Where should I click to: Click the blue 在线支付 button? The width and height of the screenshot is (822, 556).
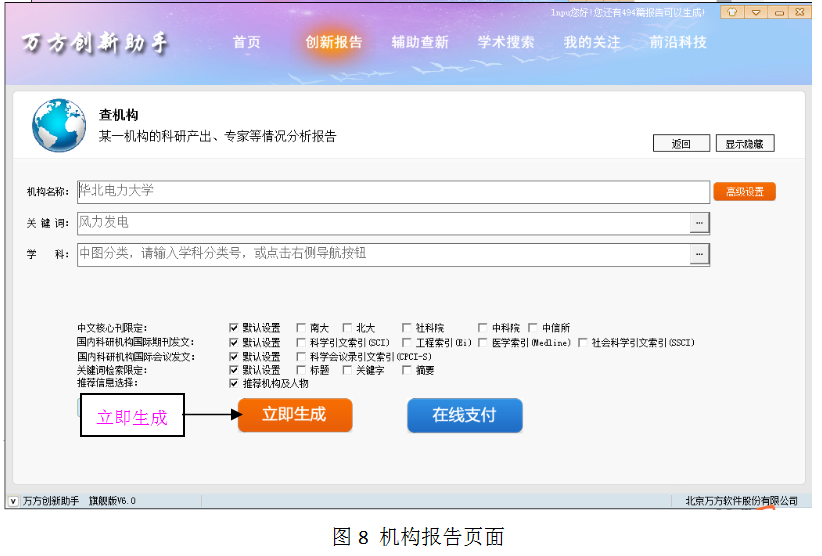point(464,415)
